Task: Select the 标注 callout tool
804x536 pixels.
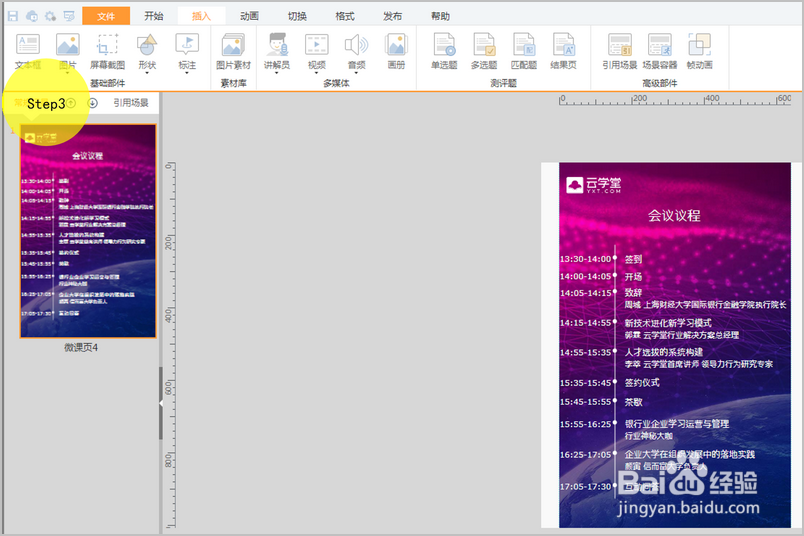Action: (x=187, y=51)
